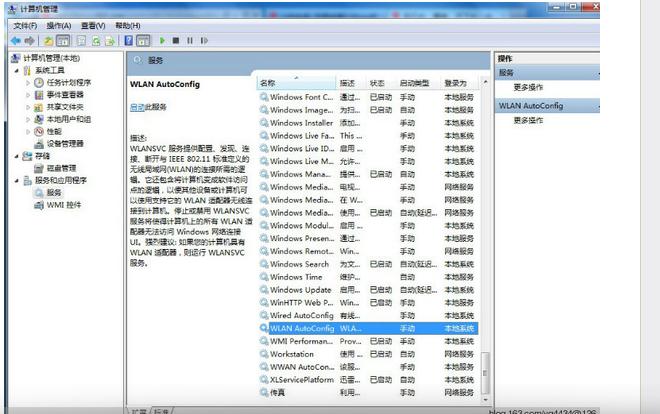Open the 操作(A) menu

pos(59,26)
